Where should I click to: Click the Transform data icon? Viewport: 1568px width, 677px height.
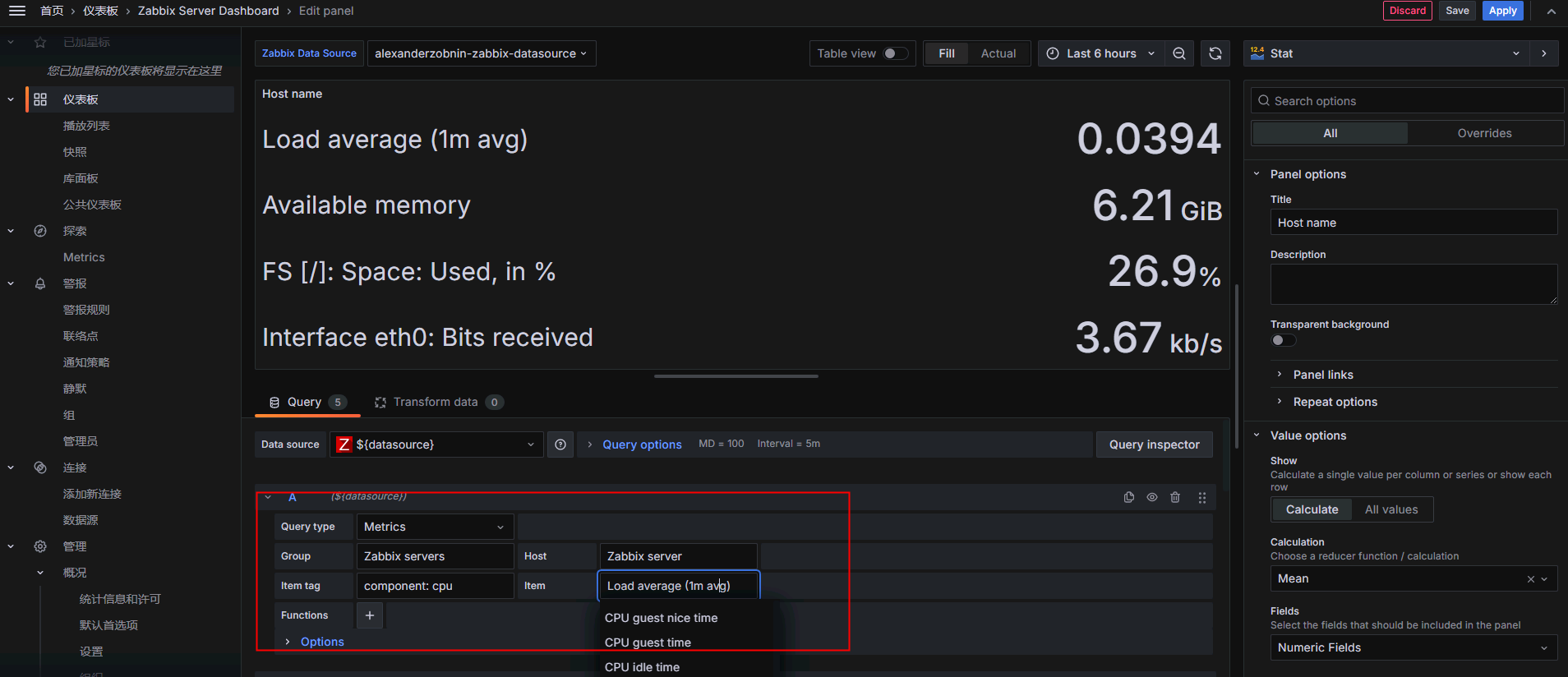pyautogui.click(x=380, y=403)
